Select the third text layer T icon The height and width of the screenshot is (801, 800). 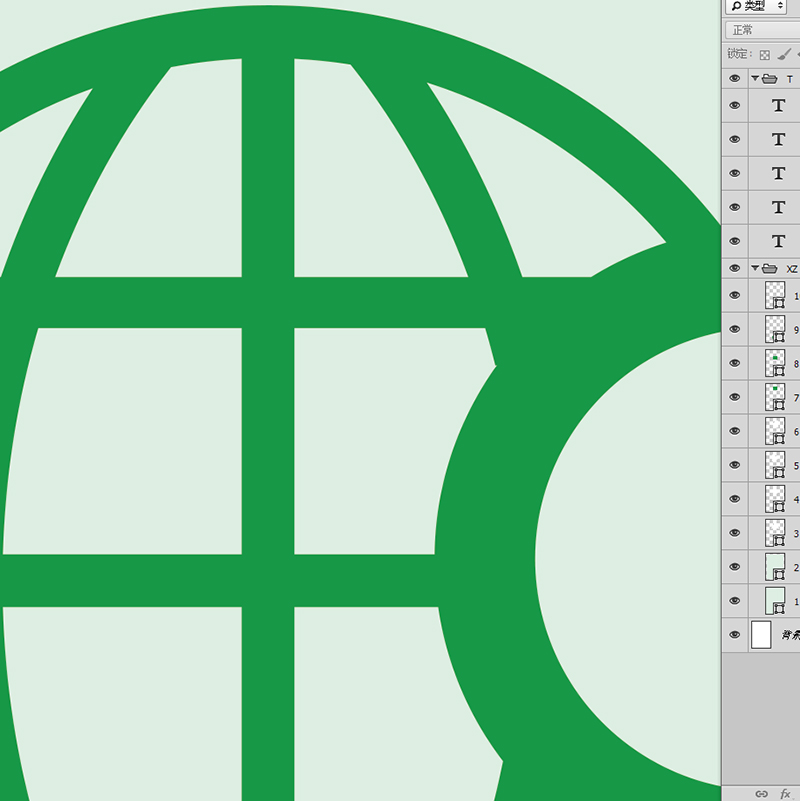tap(778, 173)
